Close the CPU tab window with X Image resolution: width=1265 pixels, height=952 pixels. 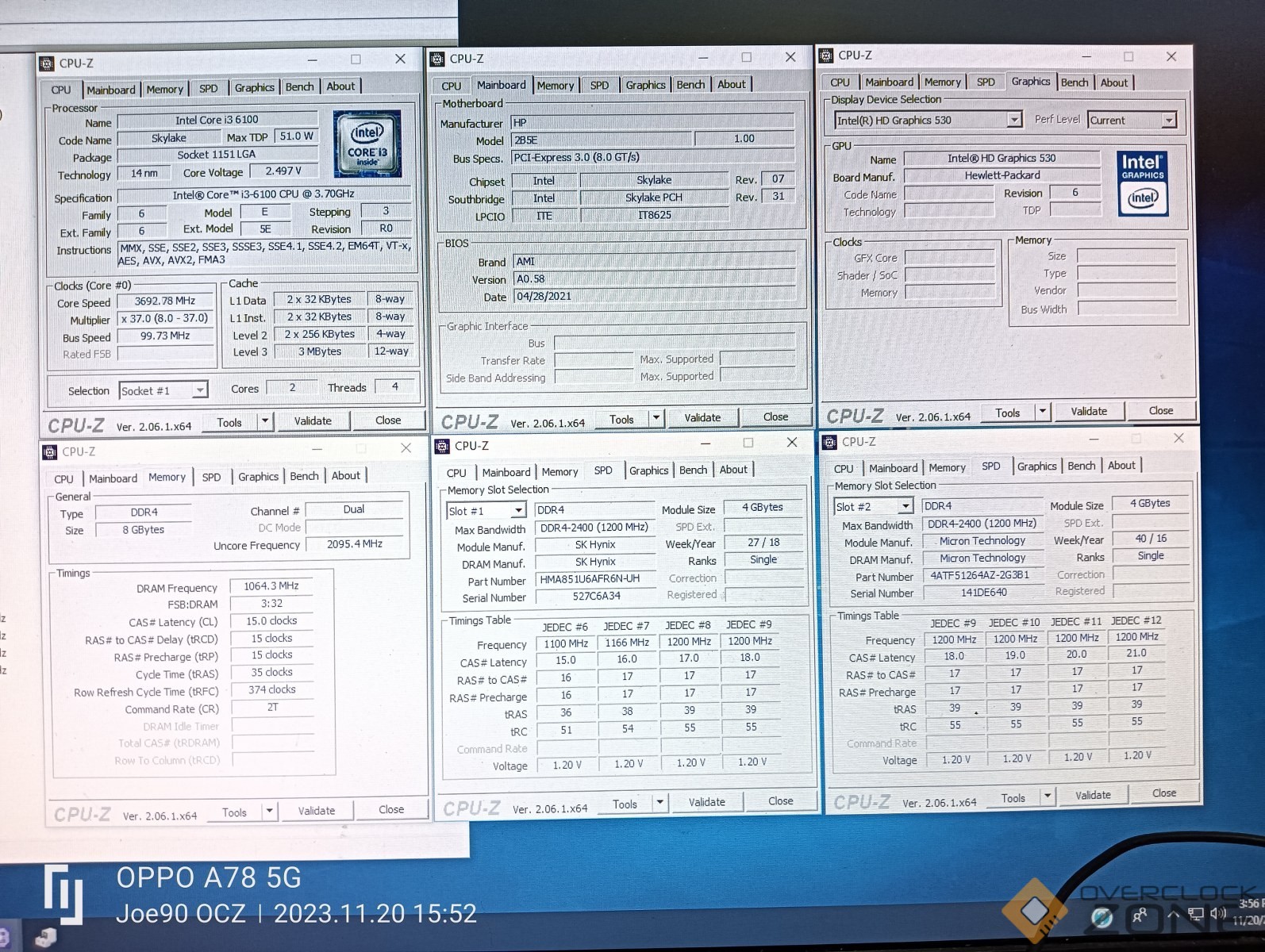click(400, 59)
